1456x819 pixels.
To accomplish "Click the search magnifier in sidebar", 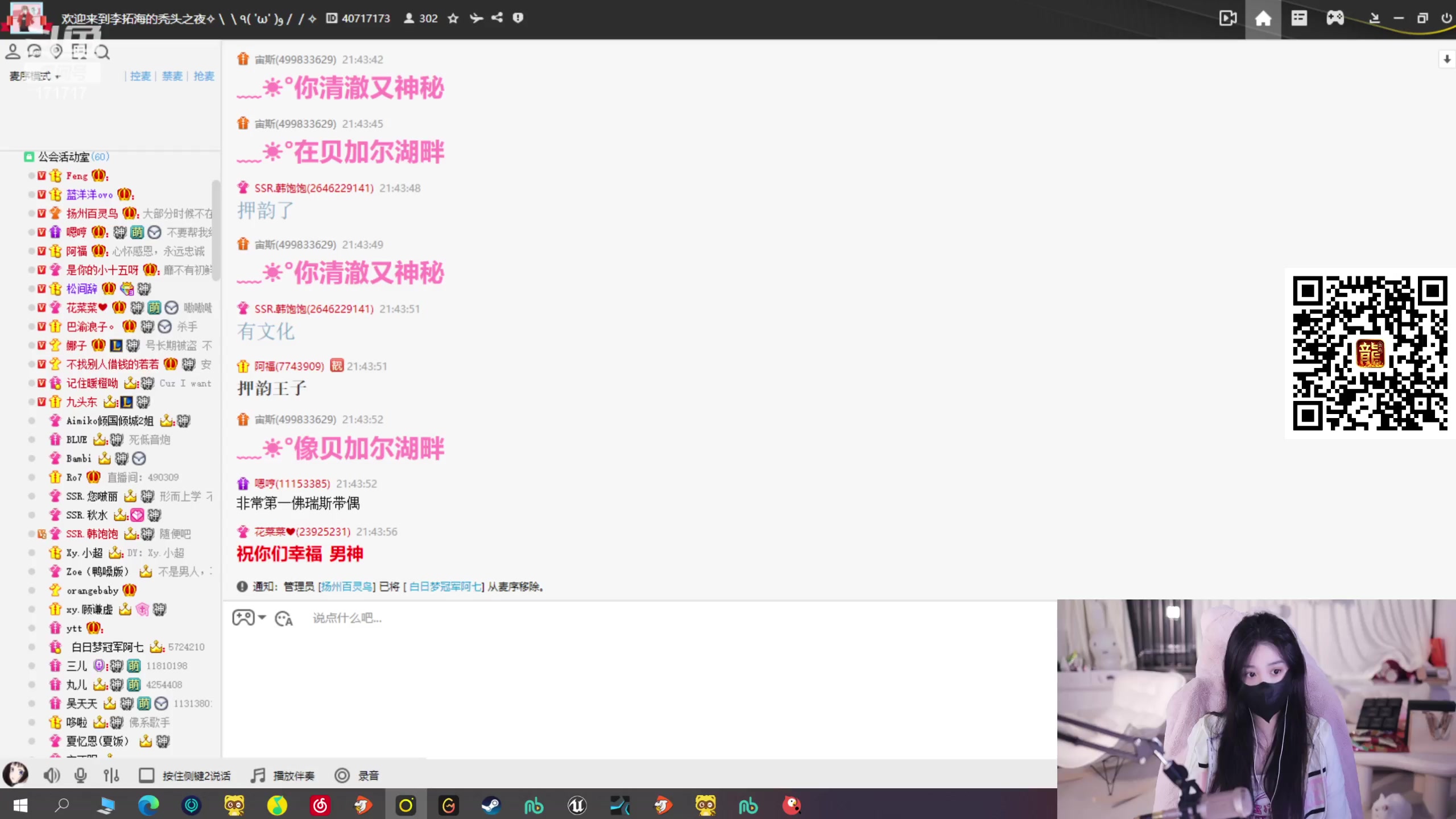I will 102,53.
